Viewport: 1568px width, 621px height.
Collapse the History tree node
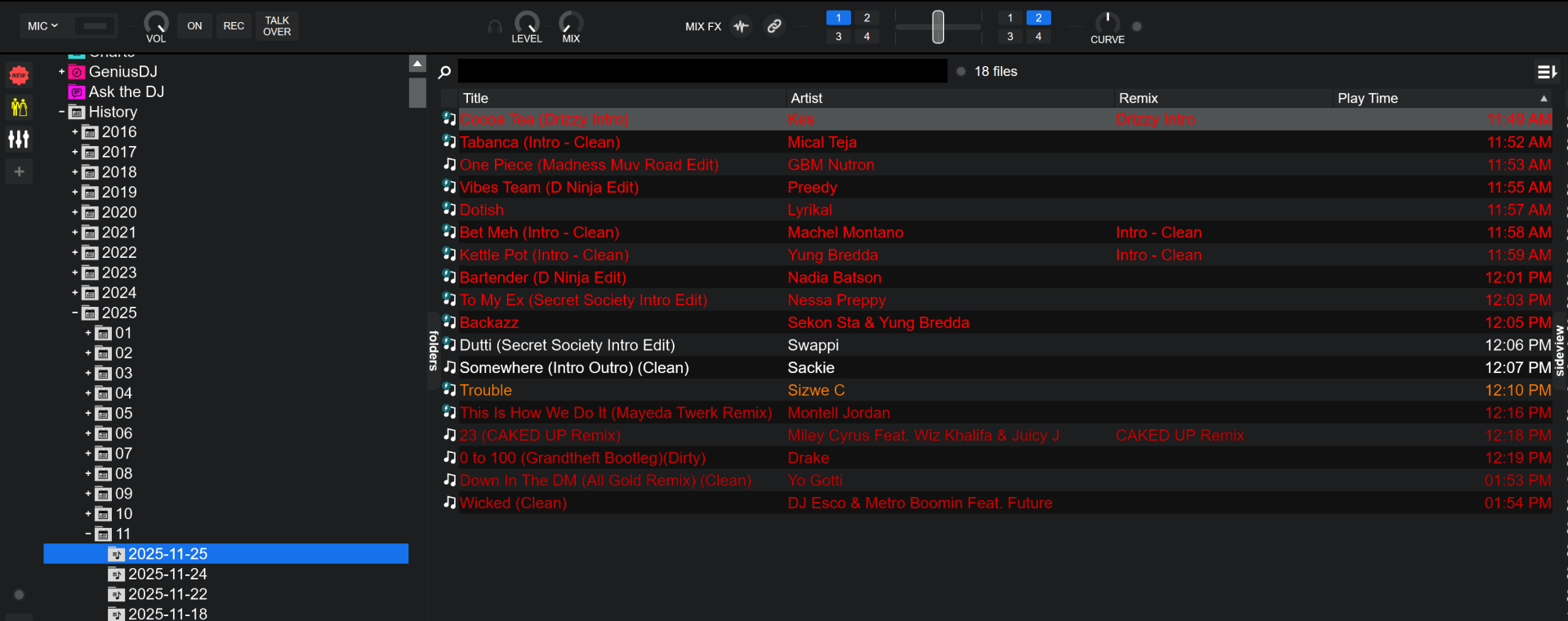[x=62, y=112]
